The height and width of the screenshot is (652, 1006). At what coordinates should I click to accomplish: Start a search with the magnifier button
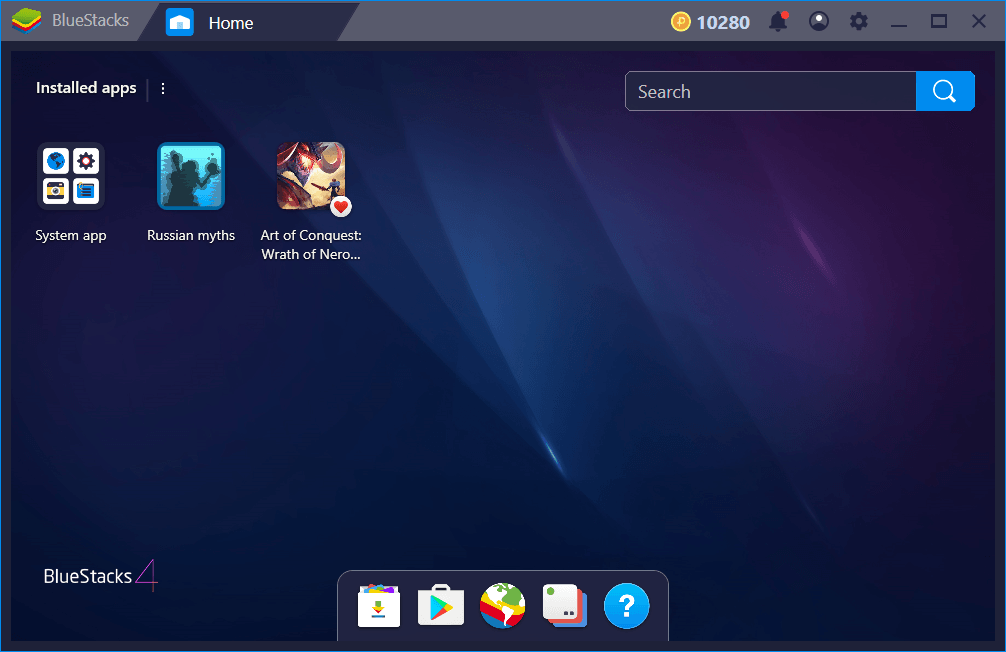point(944,90)
